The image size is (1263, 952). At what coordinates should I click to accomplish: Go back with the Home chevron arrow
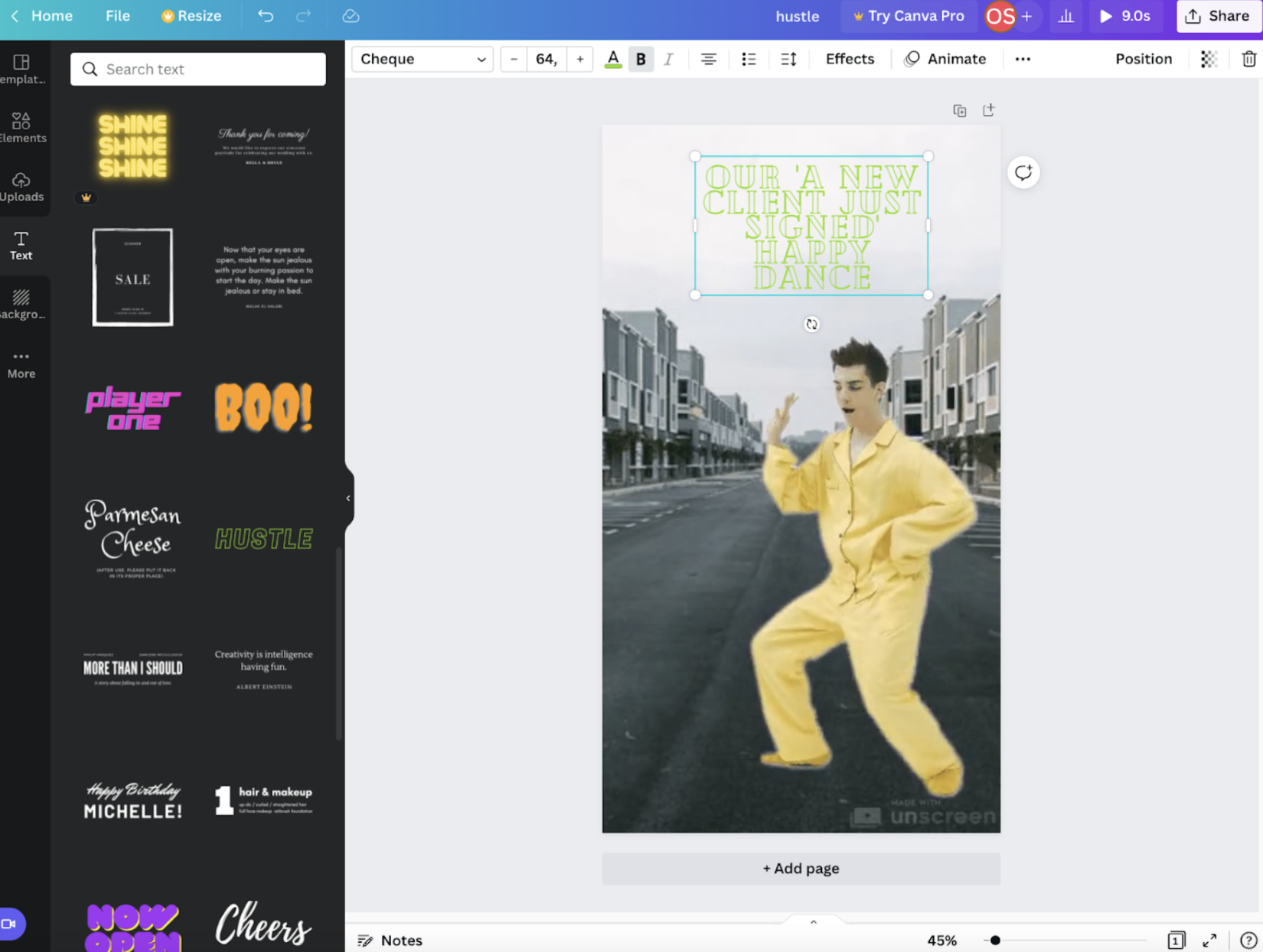(15, 16)
